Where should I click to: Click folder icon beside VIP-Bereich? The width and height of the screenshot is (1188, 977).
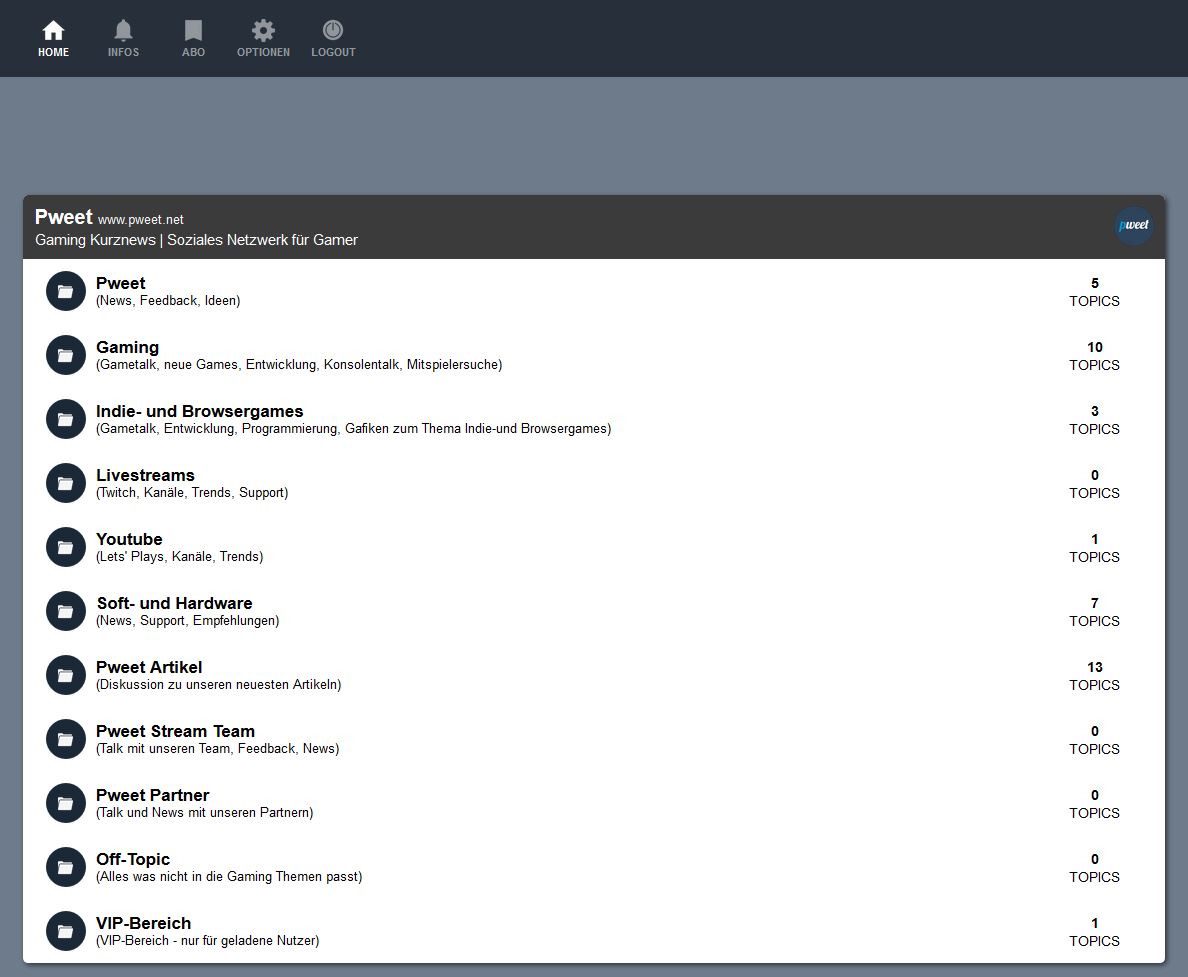[66, 931]
